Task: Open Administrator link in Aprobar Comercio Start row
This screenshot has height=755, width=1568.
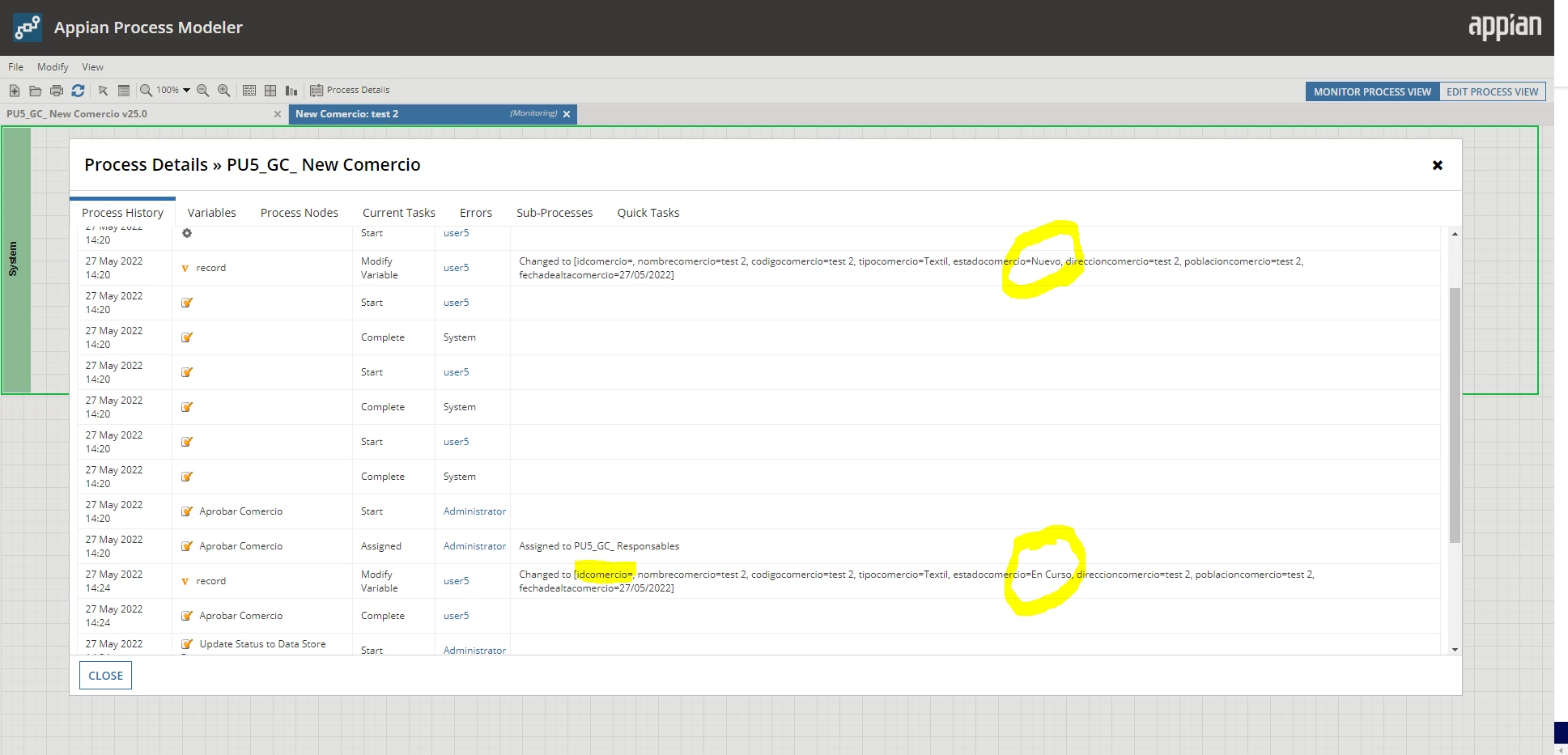Action: point(474,511)
